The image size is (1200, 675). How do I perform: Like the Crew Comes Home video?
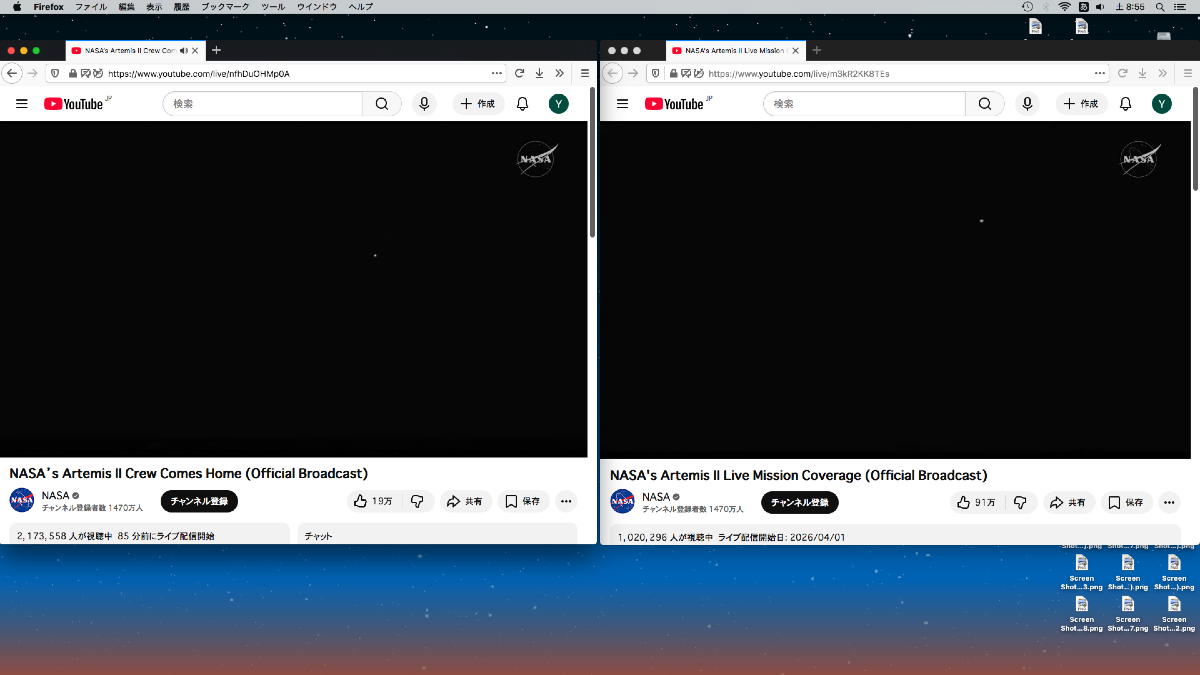[372, 501]
